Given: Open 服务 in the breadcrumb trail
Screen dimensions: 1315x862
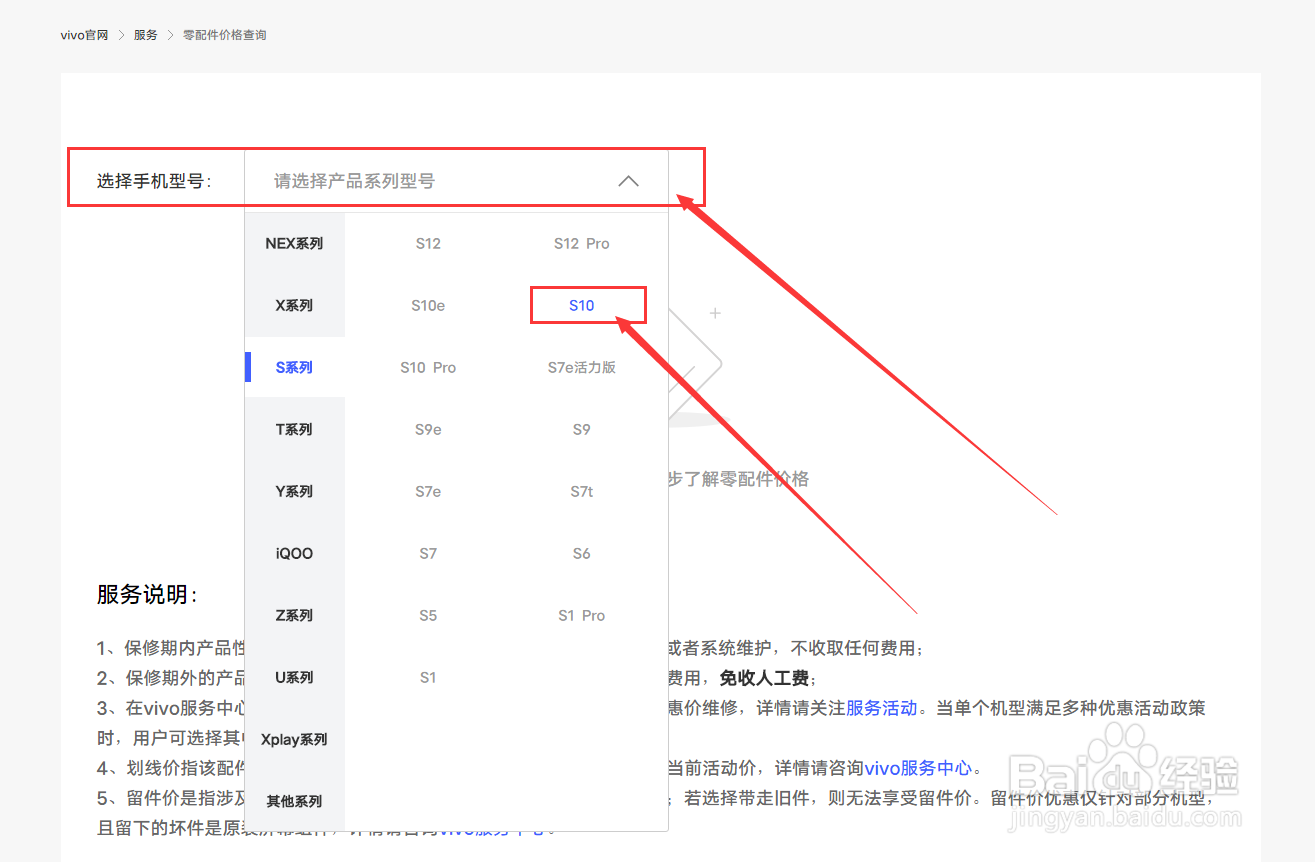Looking at the screenshot, I should coord(146,34).
